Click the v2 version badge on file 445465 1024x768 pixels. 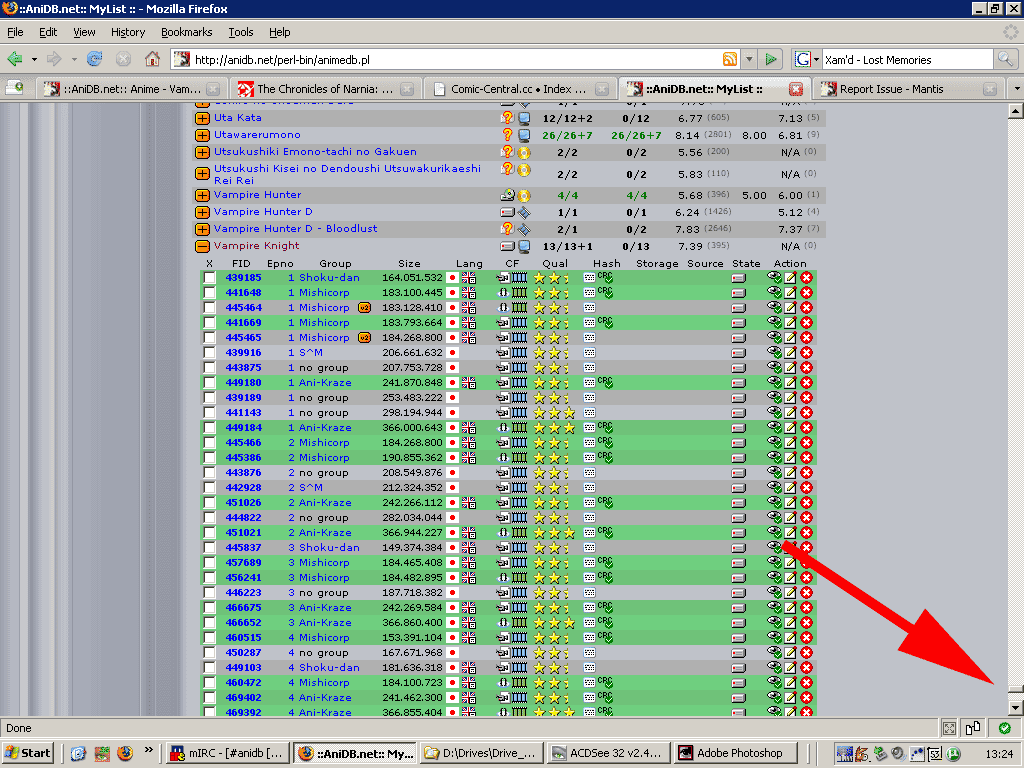click(364, 338)
